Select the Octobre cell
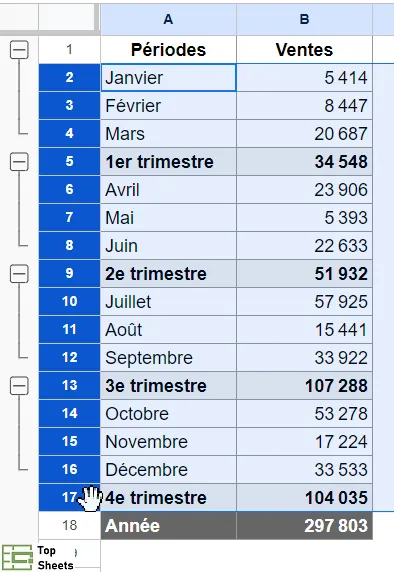This screenshot has height=572, width=394. click(x=168, y=414)
